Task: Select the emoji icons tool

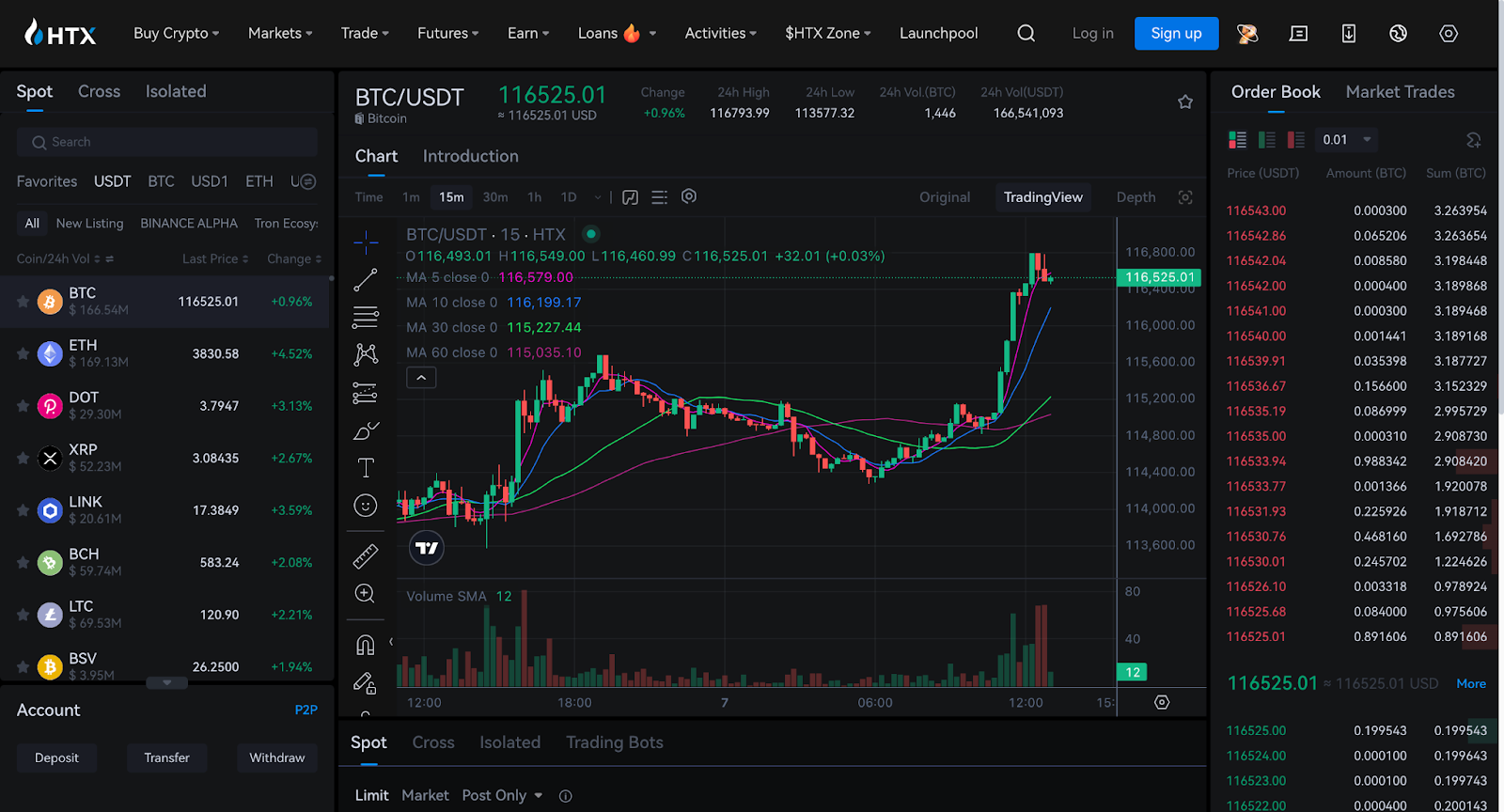Action: 366,506
